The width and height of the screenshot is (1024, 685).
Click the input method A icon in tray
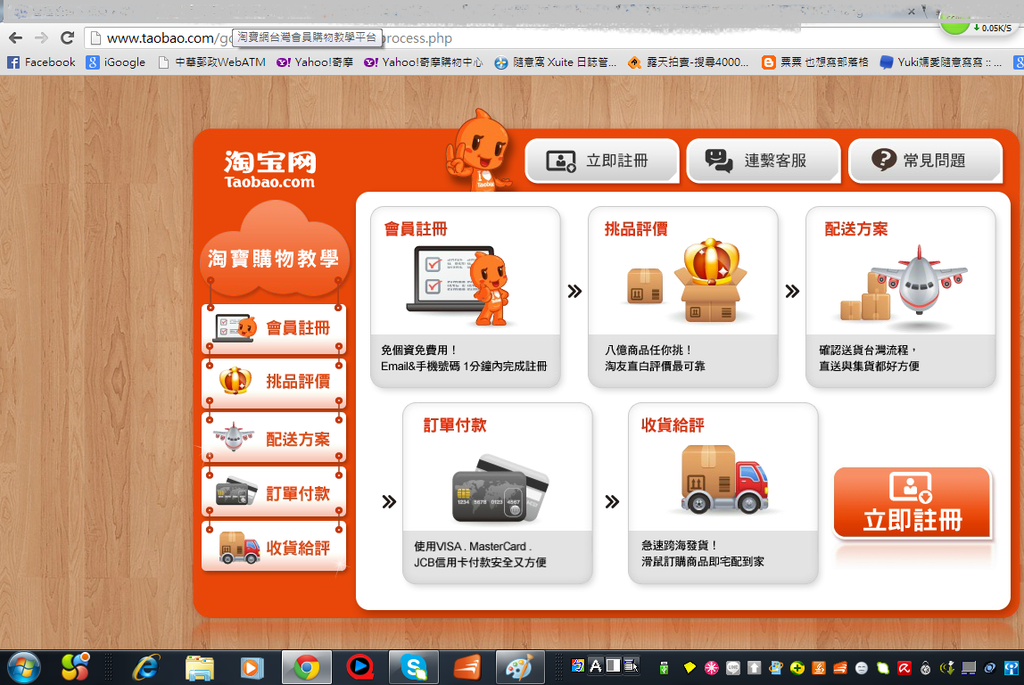(x=596, y=666)
